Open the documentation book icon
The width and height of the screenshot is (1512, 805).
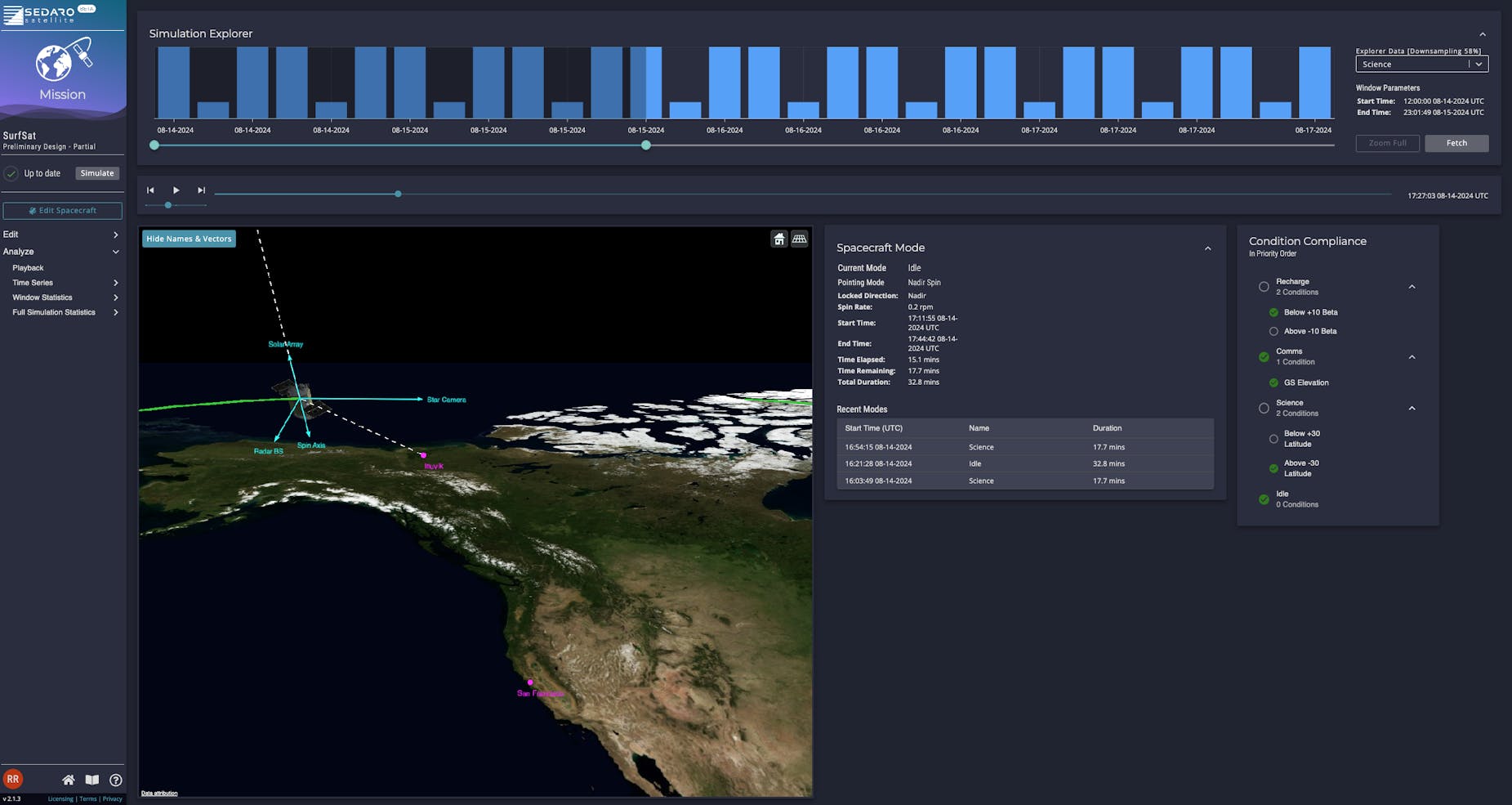(x=92, y=779)
